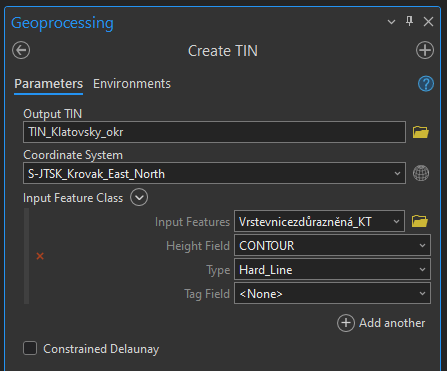Click the Input Feature Class label
The height and width of the screenshot is (371, 447).
[x=73, y=198]
